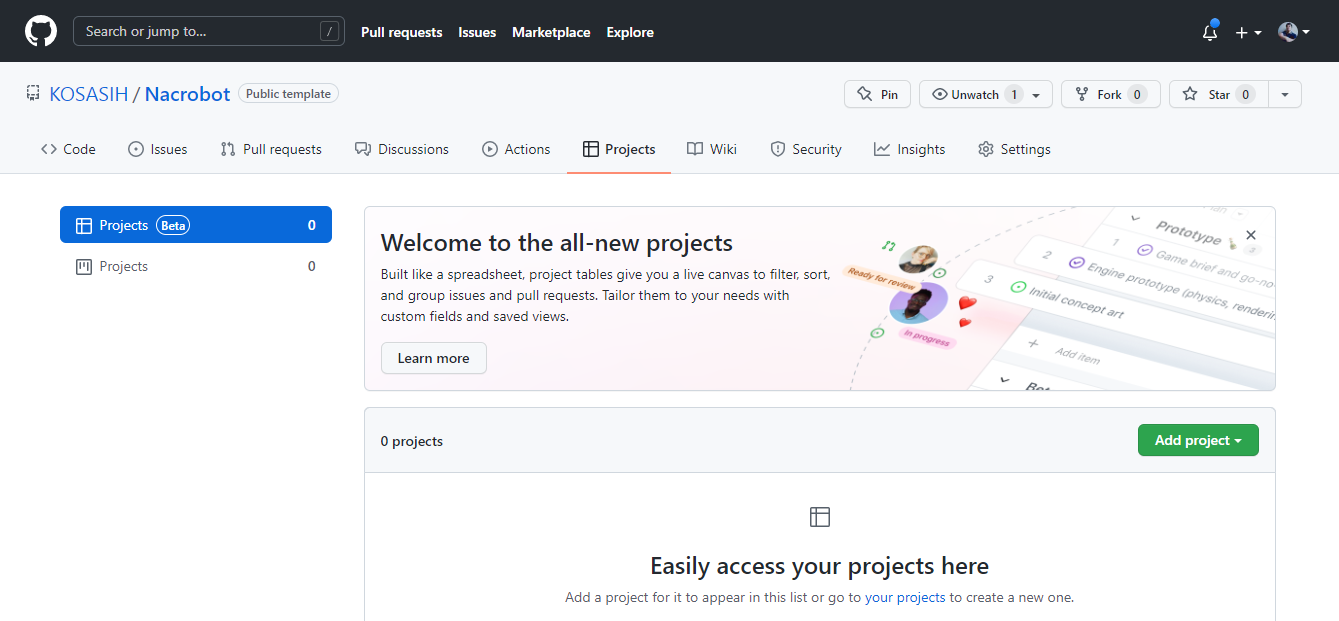Switch to the Insights tab
Image resolution: width=1339 pixels, height=621 pixels.
click(x=909, y=149)
